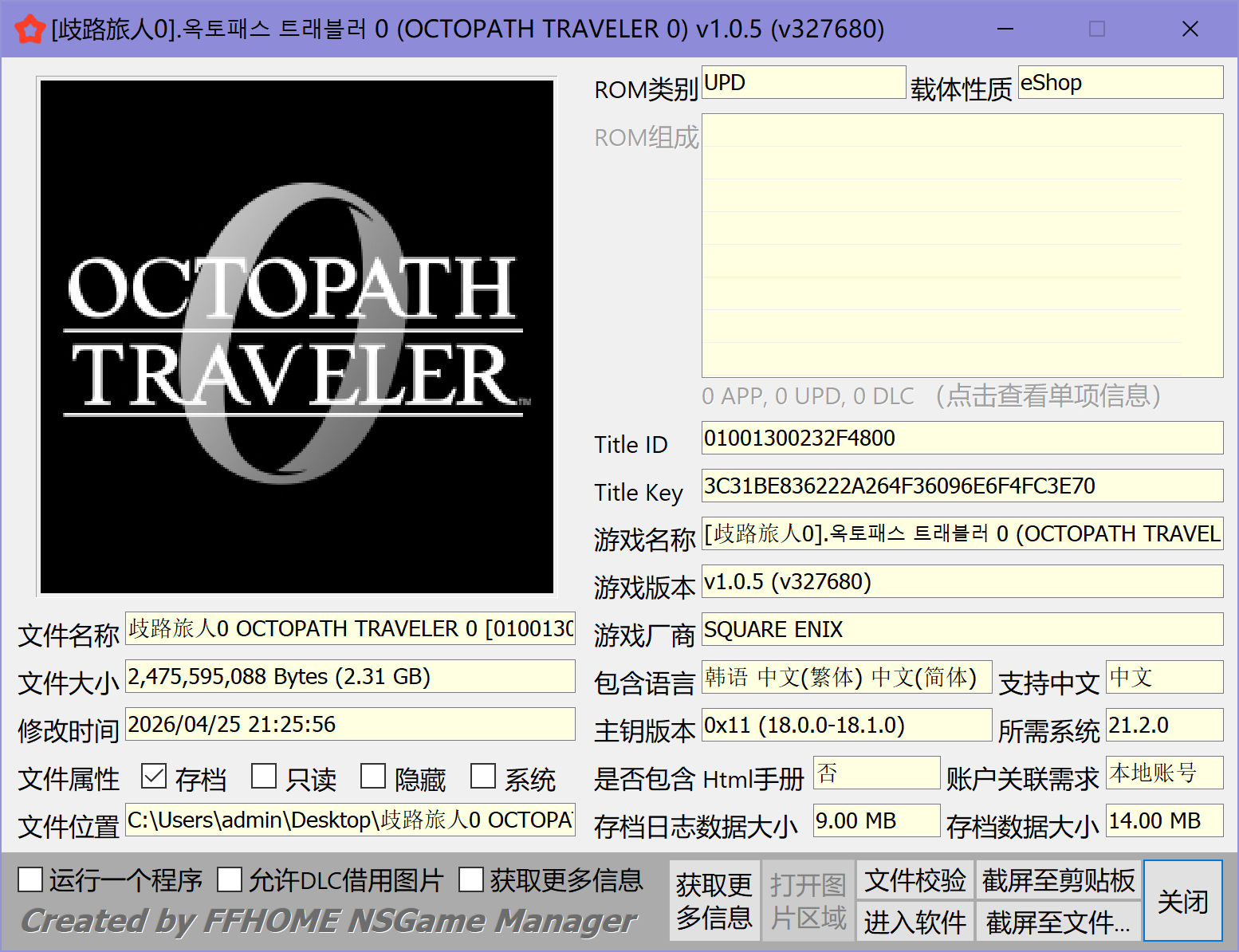Click the 游戏版本 field v1.0.5 (v327680)
Viewport: 1239px width, 952px height.
coord(962,581)
